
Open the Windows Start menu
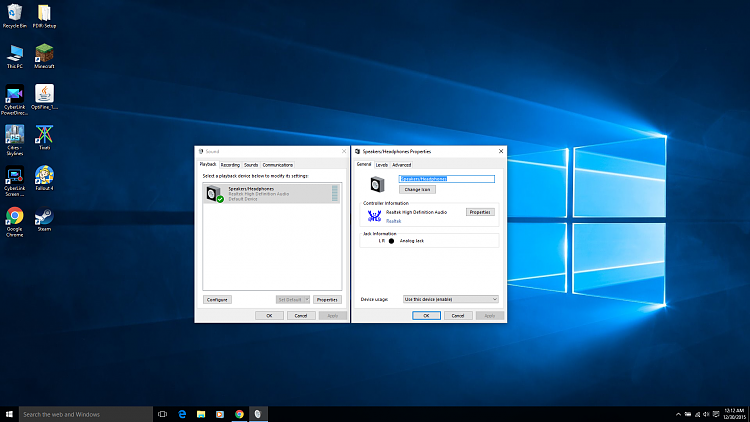click(x=9, y=414)
